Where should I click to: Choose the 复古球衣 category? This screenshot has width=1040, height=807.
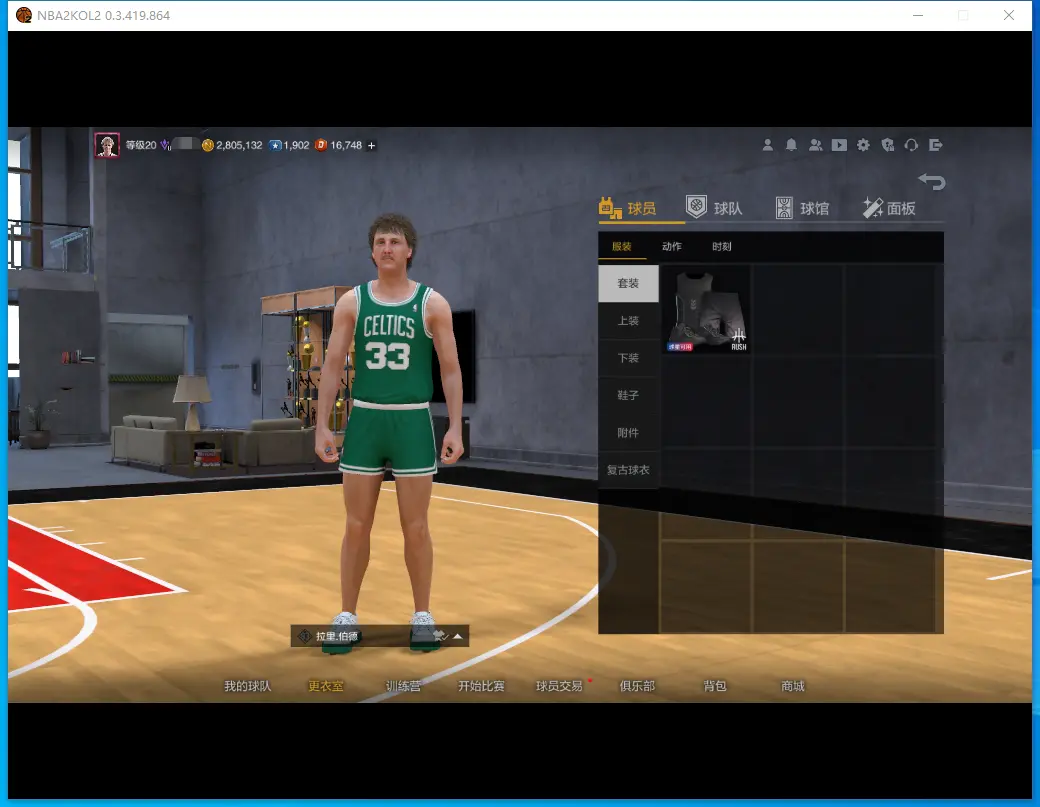pyautogui.click(x=628, y=469)
